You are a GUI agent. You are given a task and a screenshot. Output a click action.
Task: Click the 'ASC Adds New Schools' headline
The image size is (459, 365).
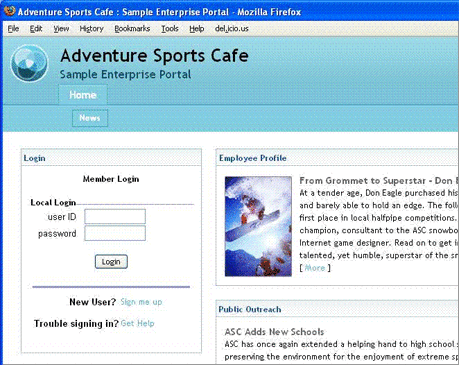(x=274, y=332)
